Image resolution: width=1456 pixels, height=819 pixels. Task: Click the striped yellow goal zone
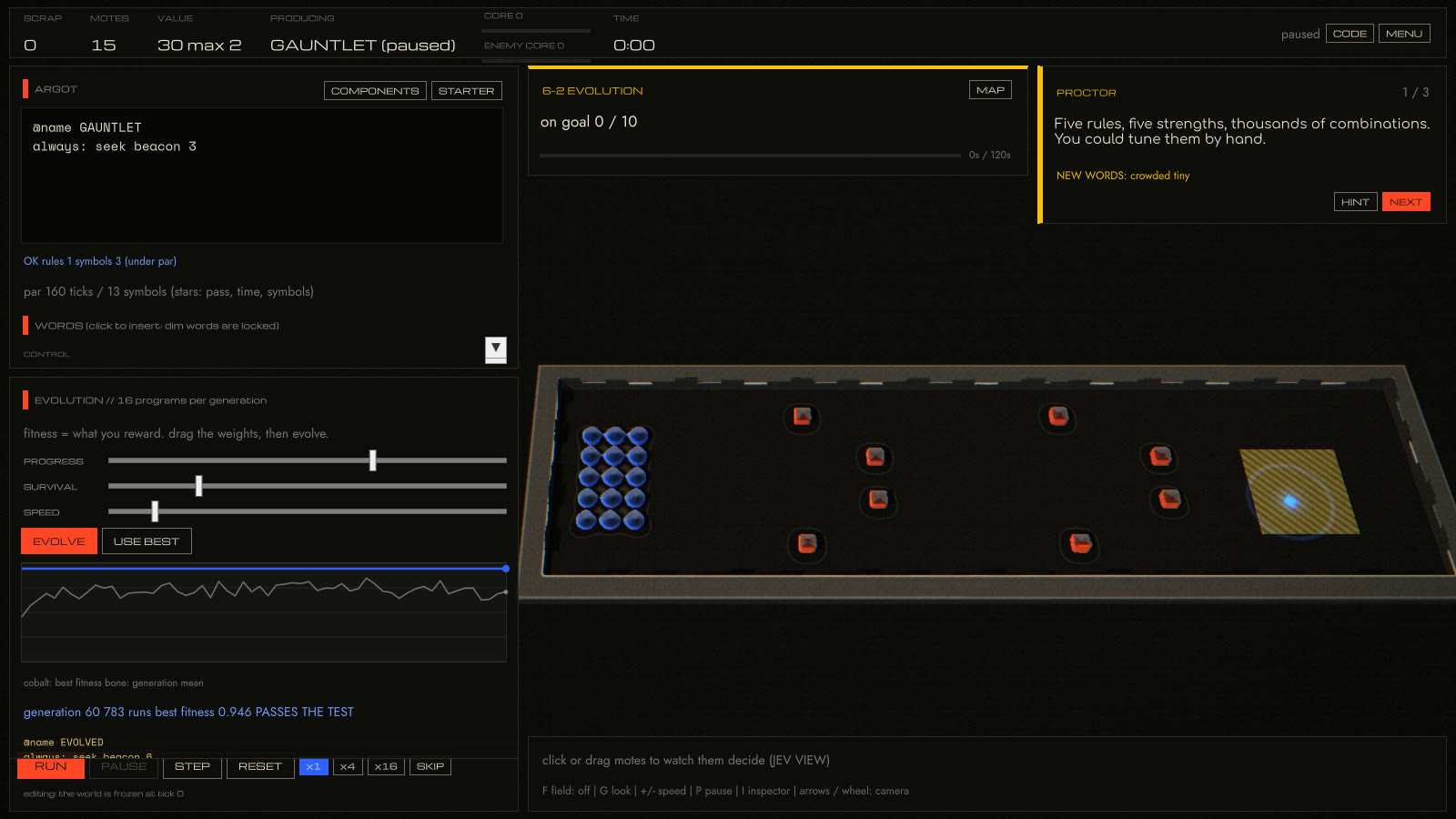point(1299,491)
